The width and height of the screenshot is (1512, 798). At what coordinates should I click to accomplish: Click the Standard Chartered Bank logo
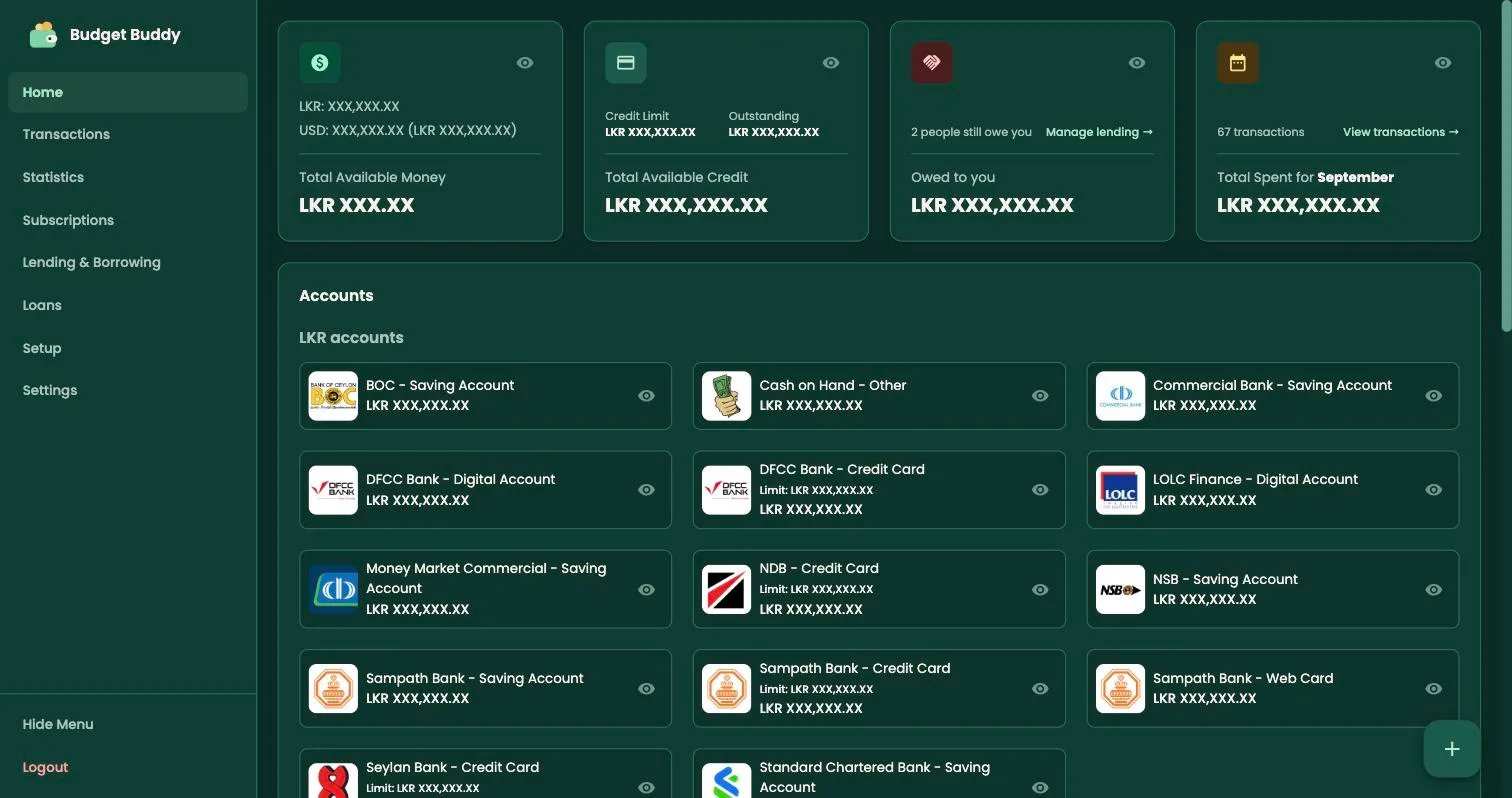coord(726,781)
